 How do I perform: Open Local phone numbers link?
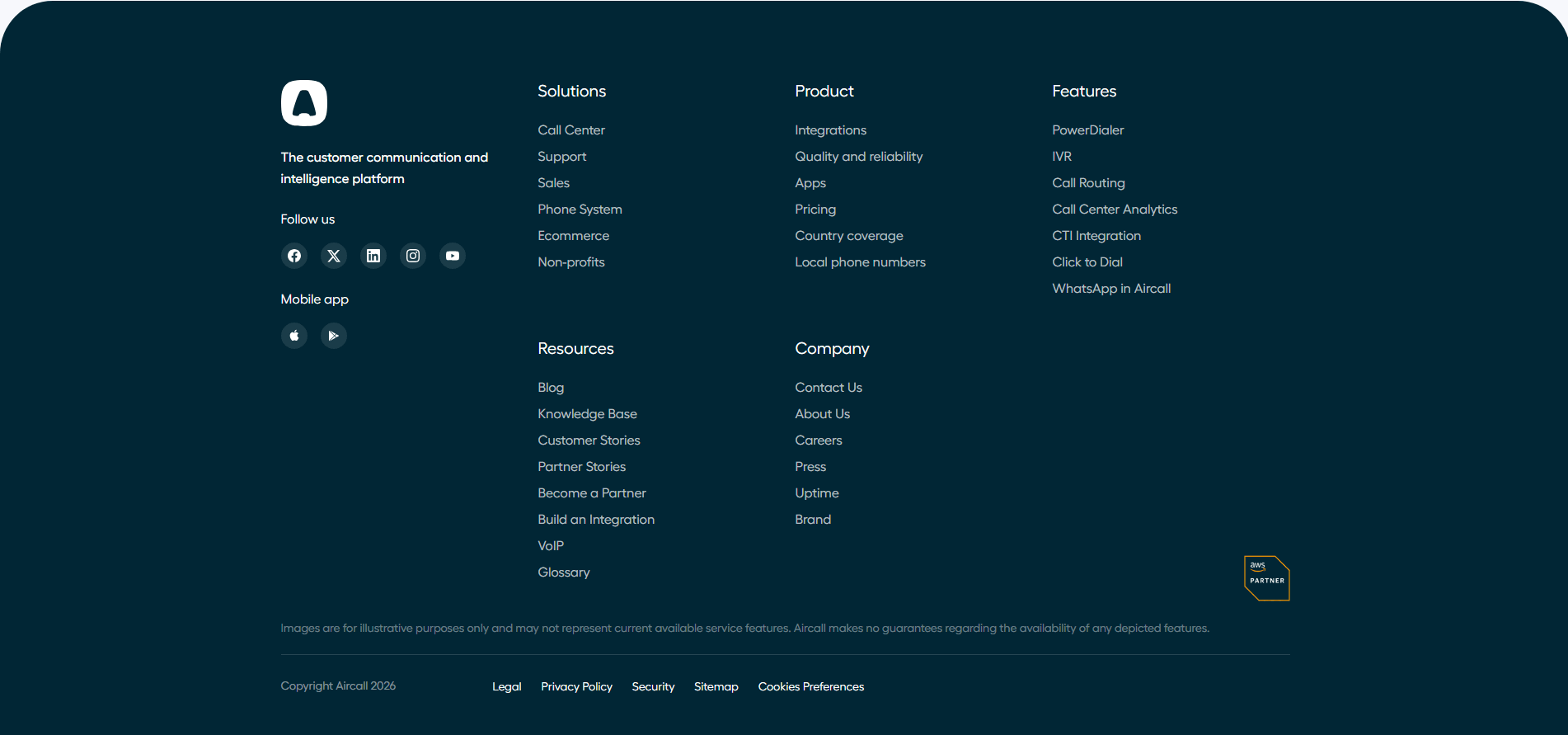click(861, 262)
